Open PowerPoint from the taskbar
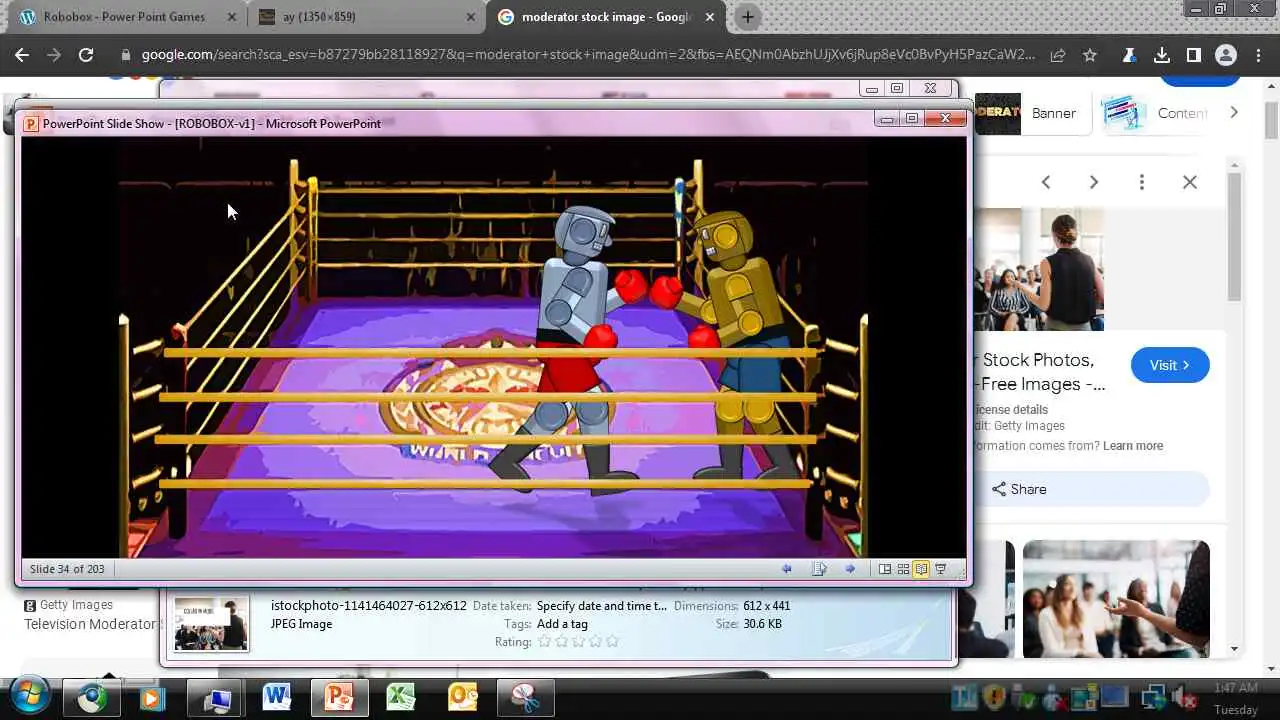 click(x=339, y=697)
